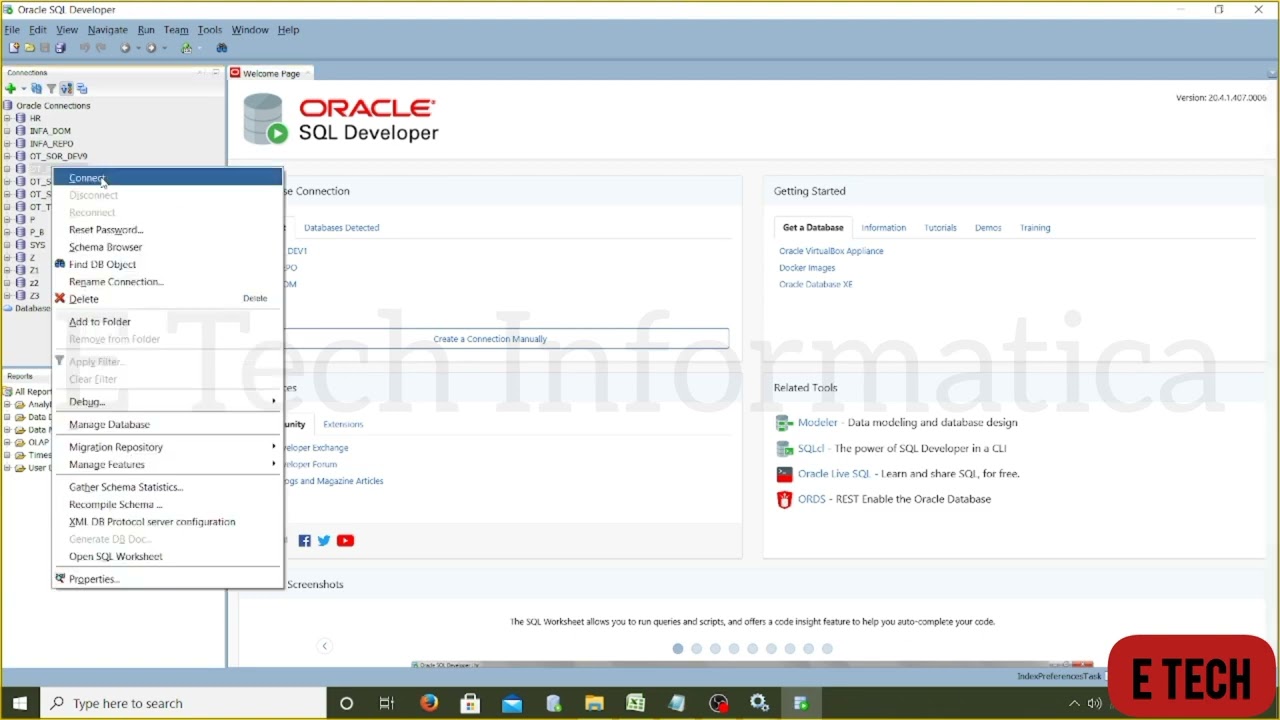Viewport: 1280px width, 720px height.
Task: Open the SQL Worksheet toolbar icon
Action: [x=186, y=48]
